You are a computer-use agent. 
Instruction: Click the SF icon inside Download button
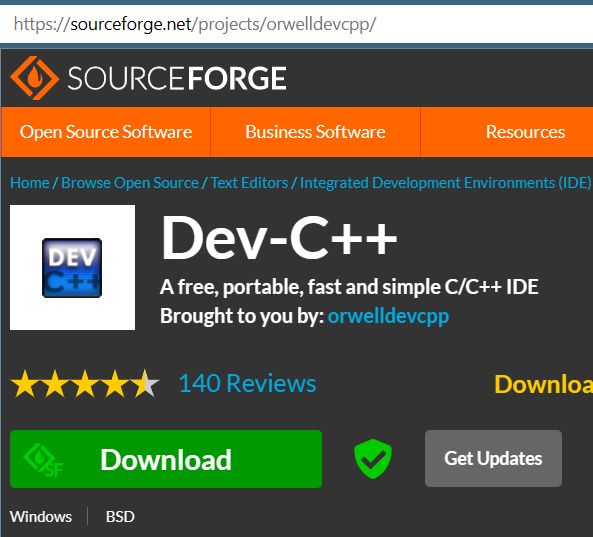[x=43, y=460]
